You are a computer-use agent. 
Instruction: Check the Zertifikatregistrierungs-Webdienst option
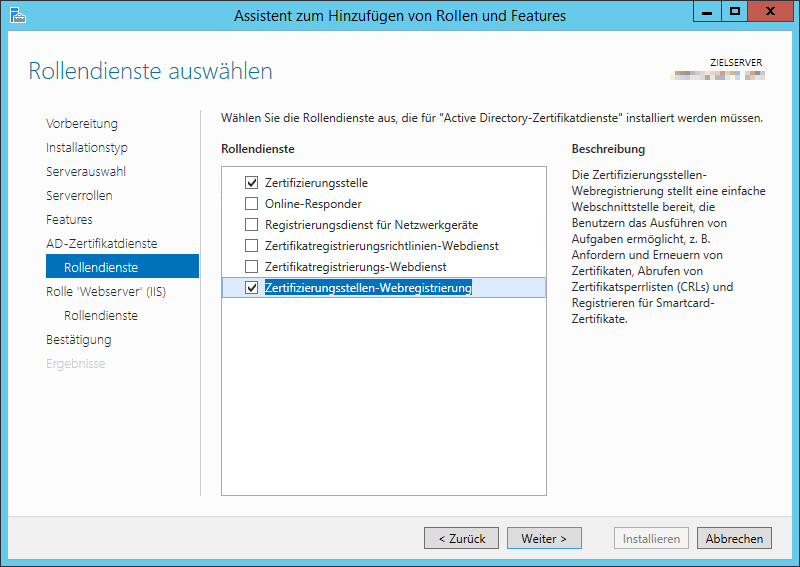tap(251, 267)
